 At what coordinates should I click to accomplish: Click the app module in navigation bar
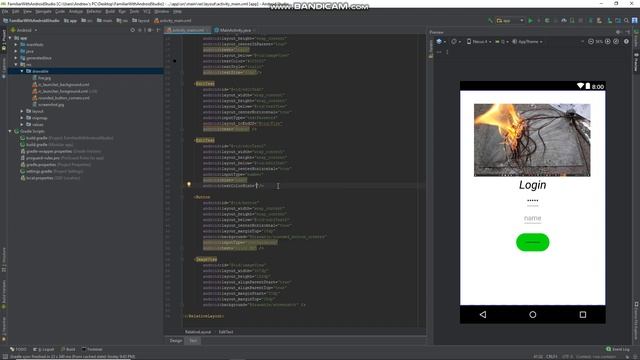(71, 20)
